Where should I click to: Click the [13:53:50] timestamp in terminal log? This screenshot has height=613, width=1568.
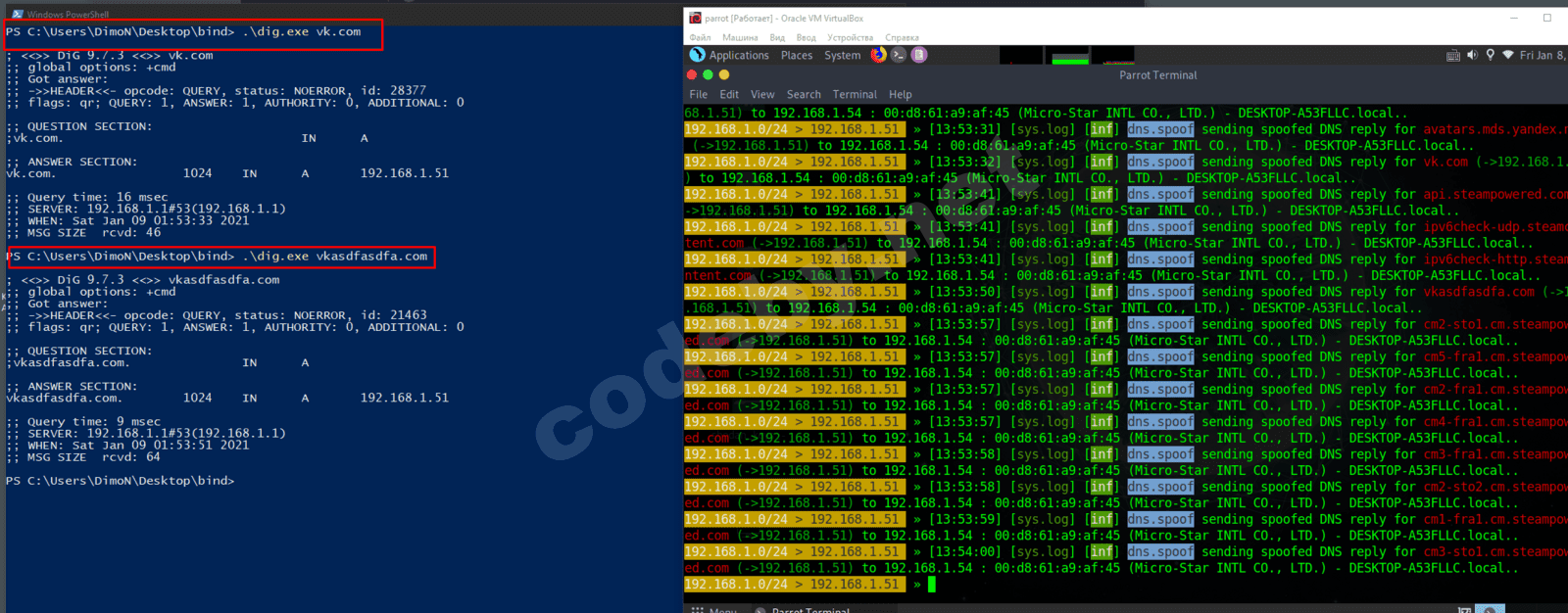point(964,292)
